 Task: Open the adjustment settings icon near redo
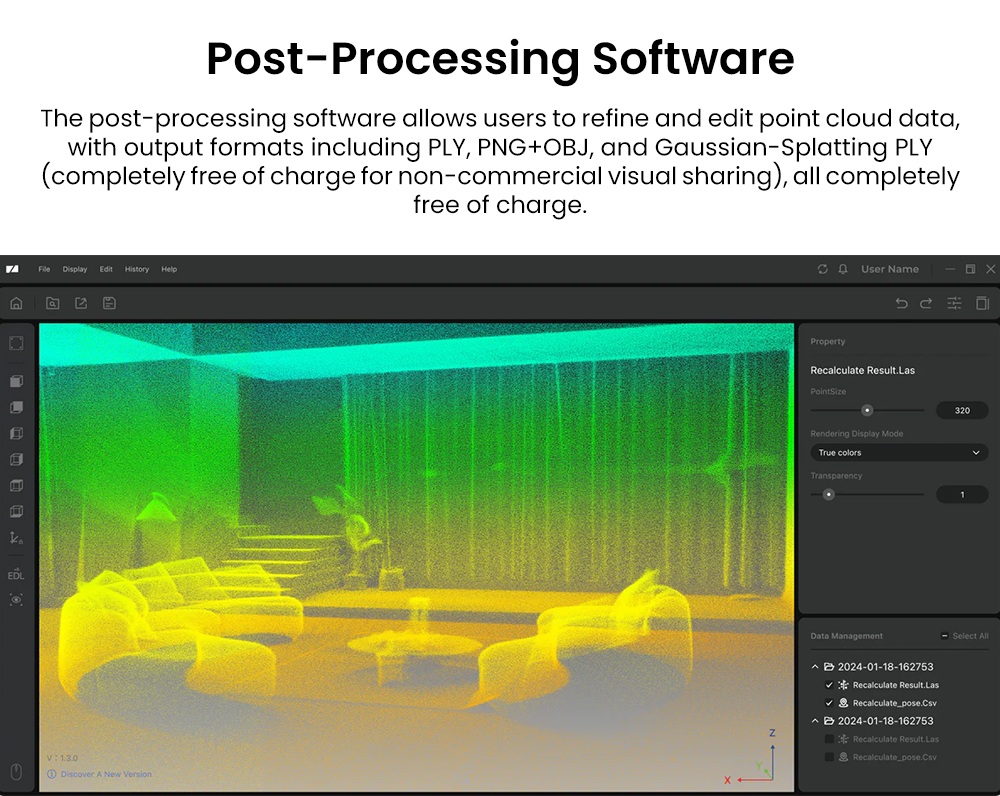click(x=953, y=303)
